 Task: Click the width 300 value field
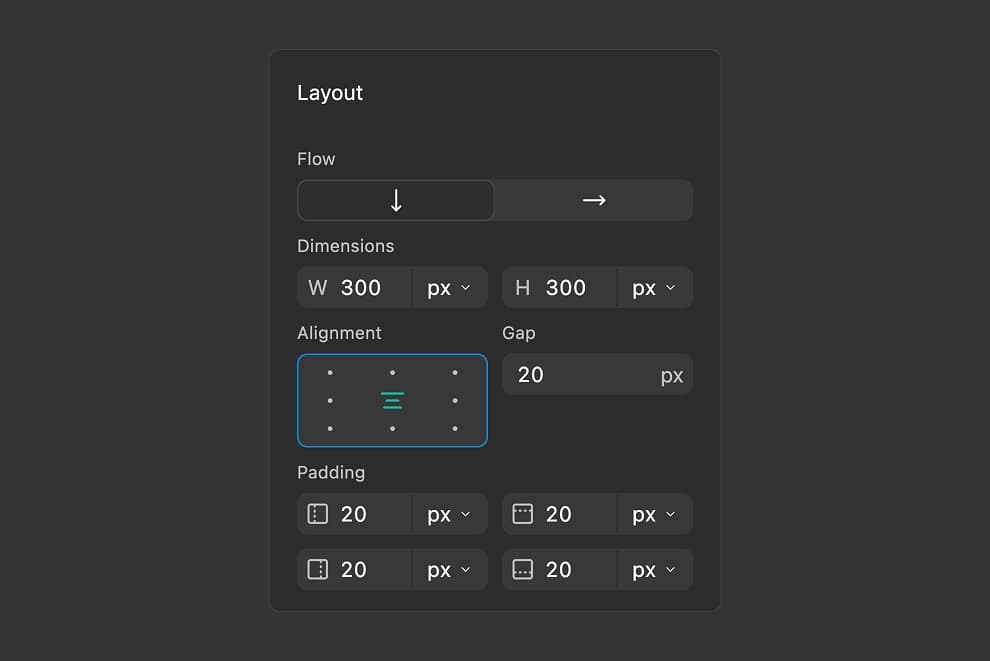[365, 287]
